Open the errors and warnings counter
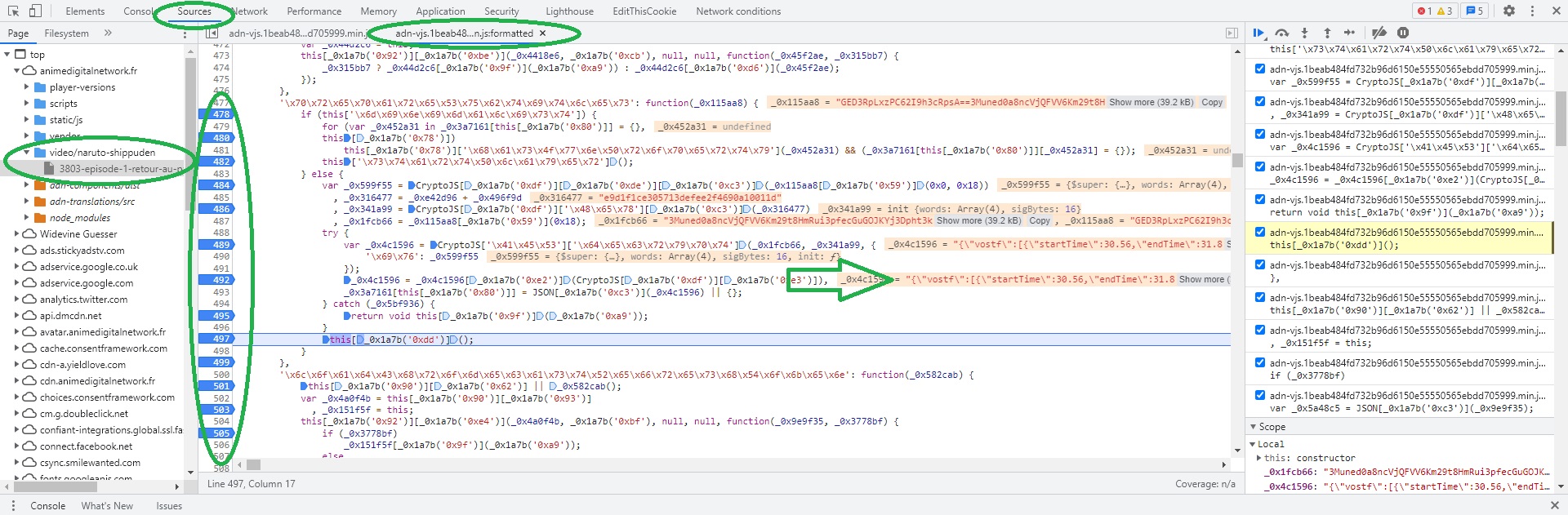Viewport: 1568px width, 515px height. tap(1435, 11)
